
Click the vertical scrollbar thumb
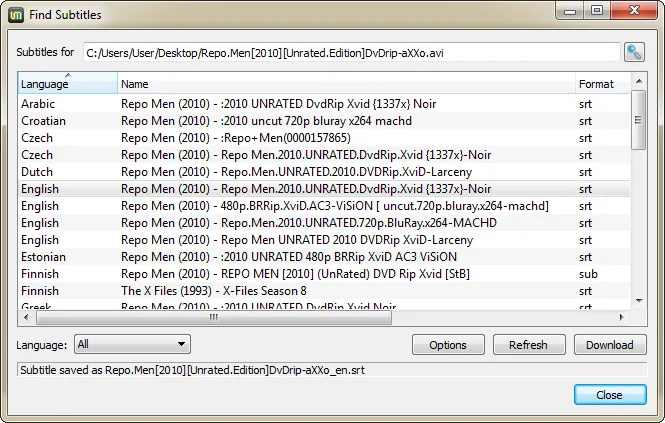pos(639,120)
